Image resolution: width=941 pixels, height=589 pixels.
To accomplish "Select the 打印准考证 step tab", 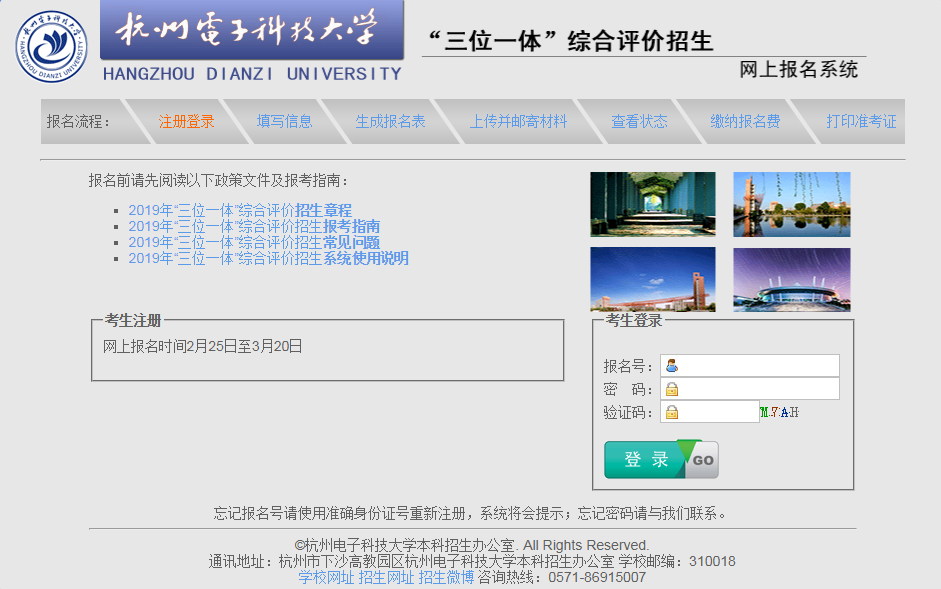I will click(x=861, y=122).
